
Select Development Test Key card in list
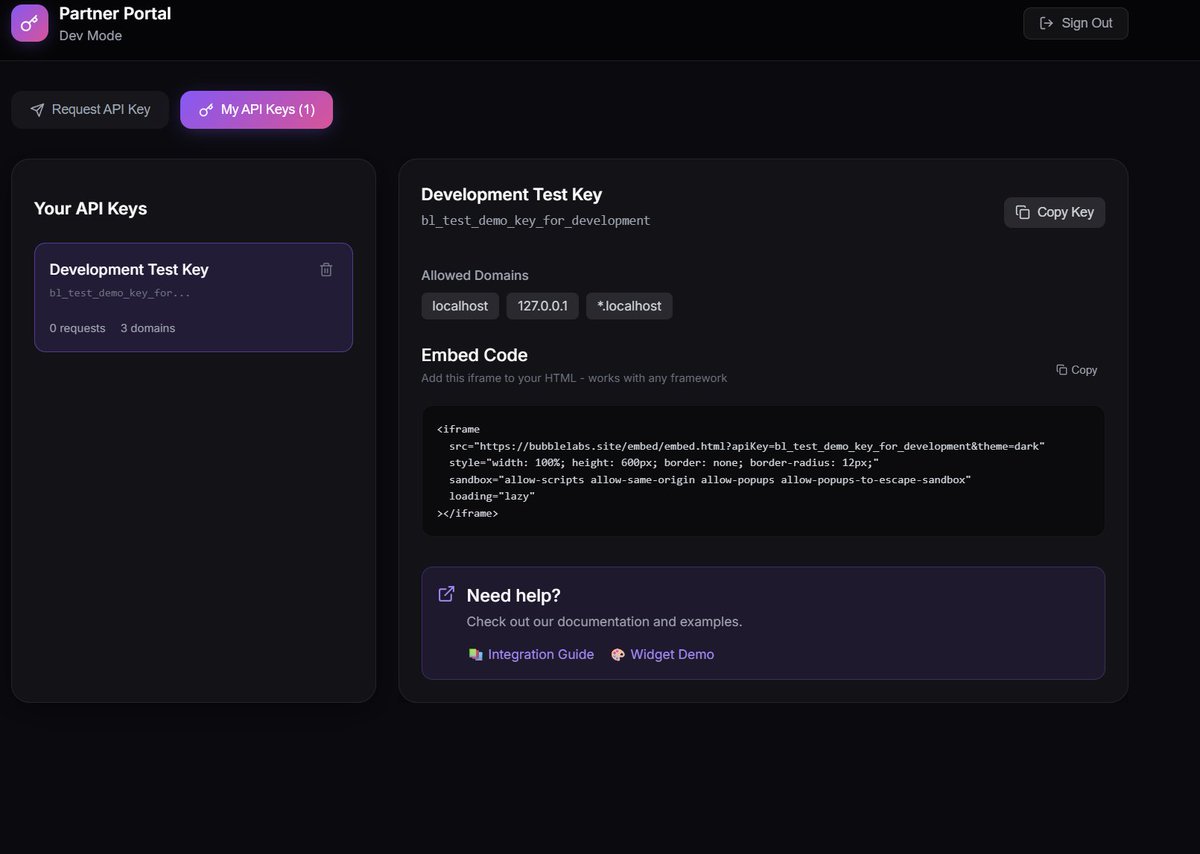point(193,297)
